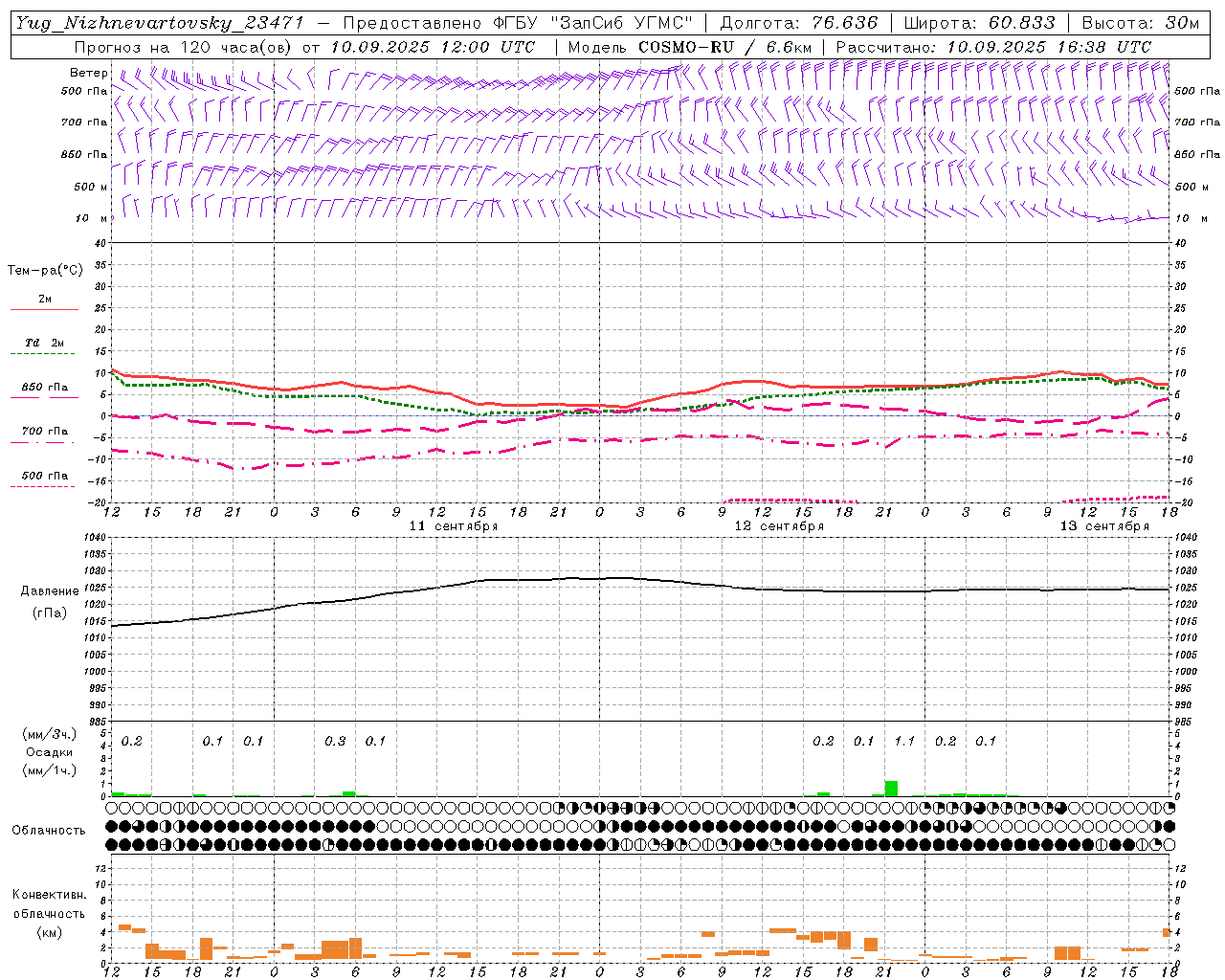Click the (мм/1ч.) precipitation unit label

(x=49, y=769)
